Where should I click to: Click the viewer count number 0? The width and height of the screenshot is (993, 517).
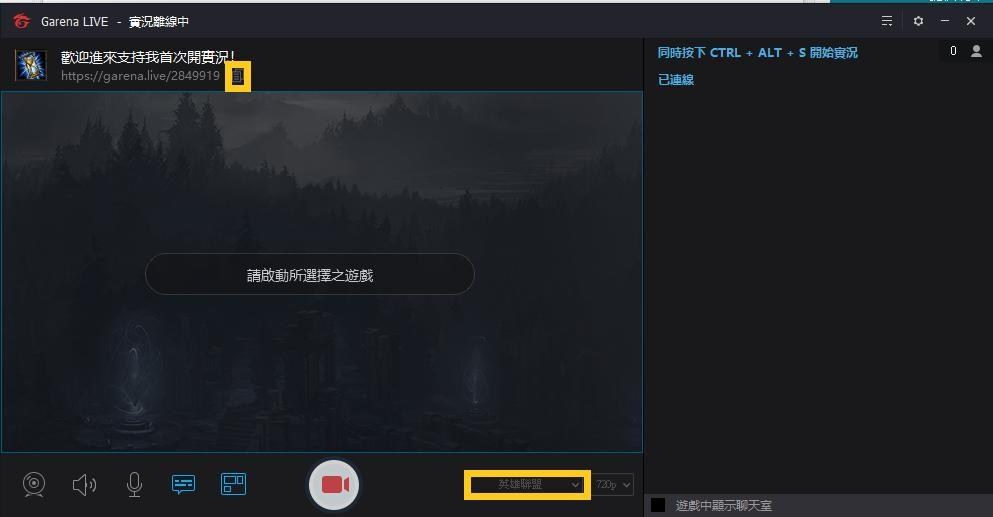953,51
